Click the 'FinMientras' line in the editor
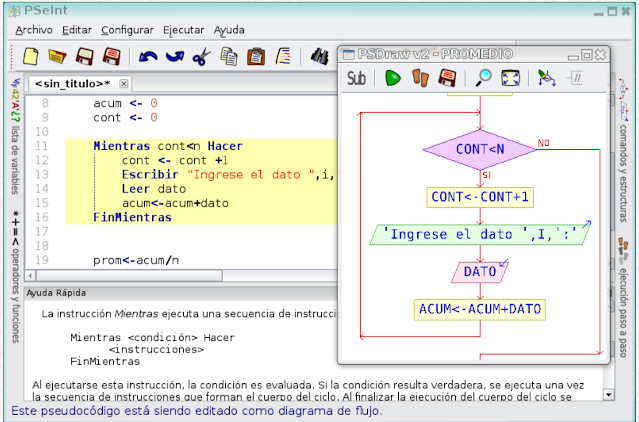Viewport: 639px width, 422px height. pos(132,218)
